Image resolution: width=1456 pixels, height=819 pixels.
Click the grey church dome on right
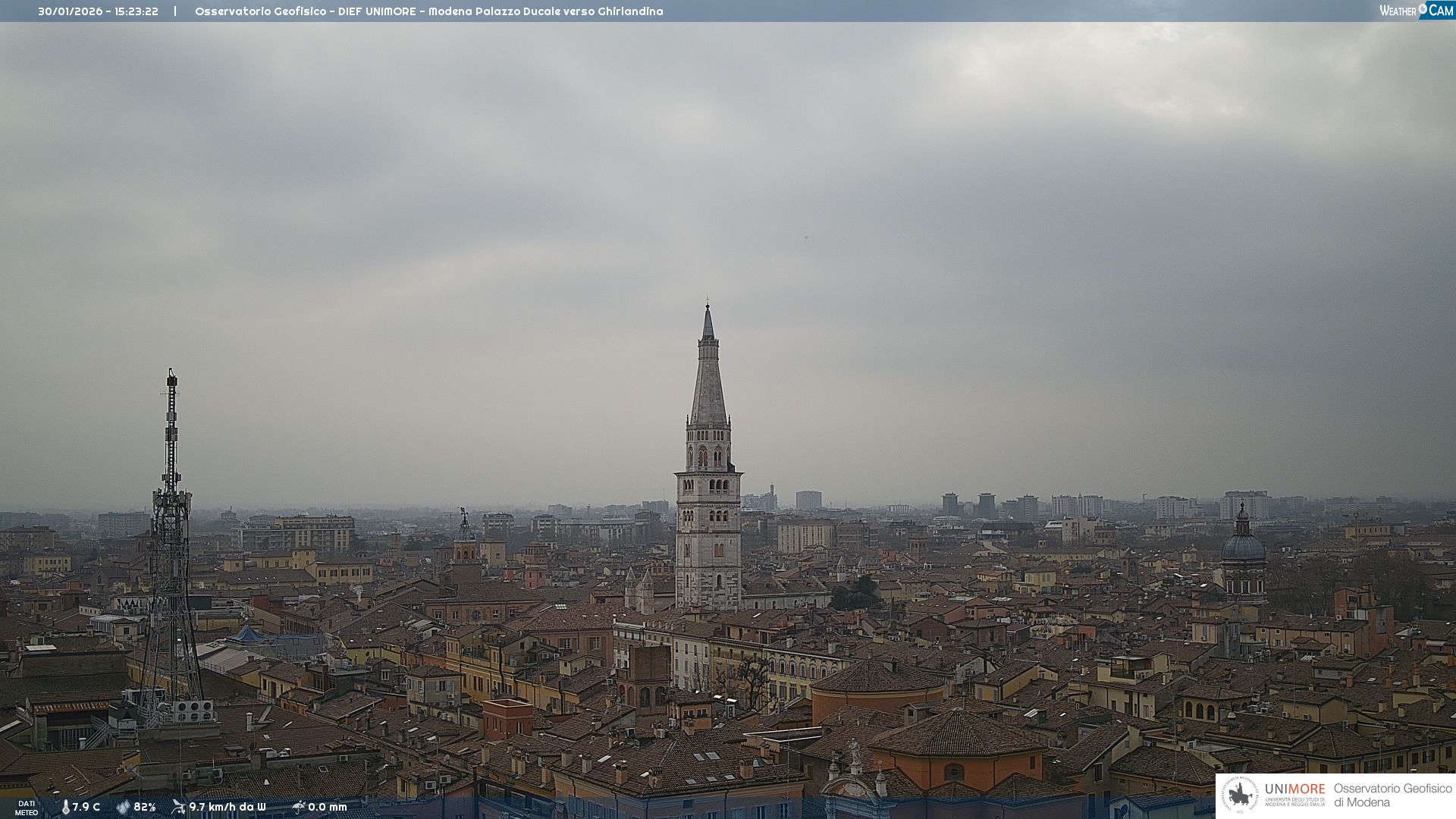click(x=1244, y=547)
